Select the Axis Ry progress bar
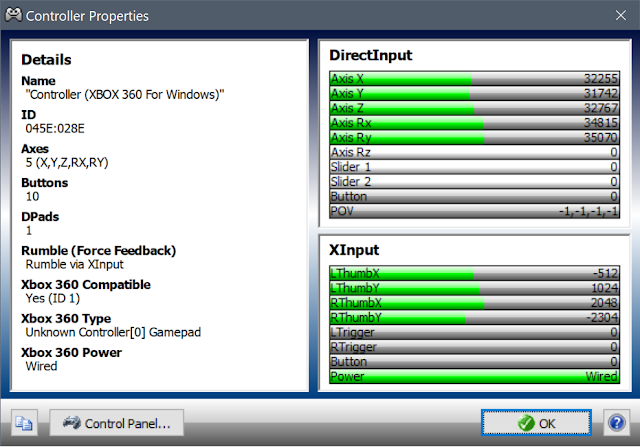 (x=474, y=137)
